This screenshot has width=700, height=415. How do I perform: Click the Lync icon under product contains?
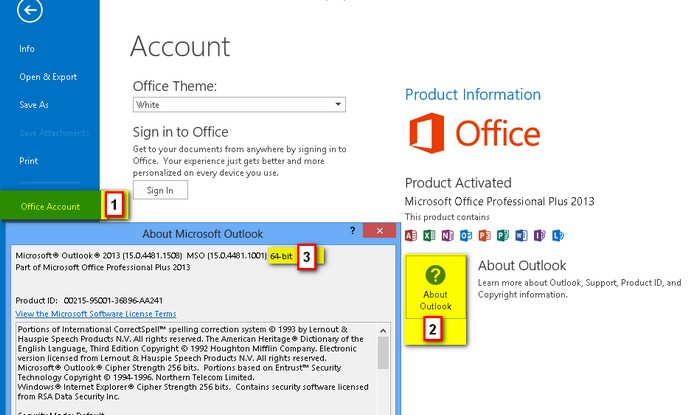(x=558, y=235)
